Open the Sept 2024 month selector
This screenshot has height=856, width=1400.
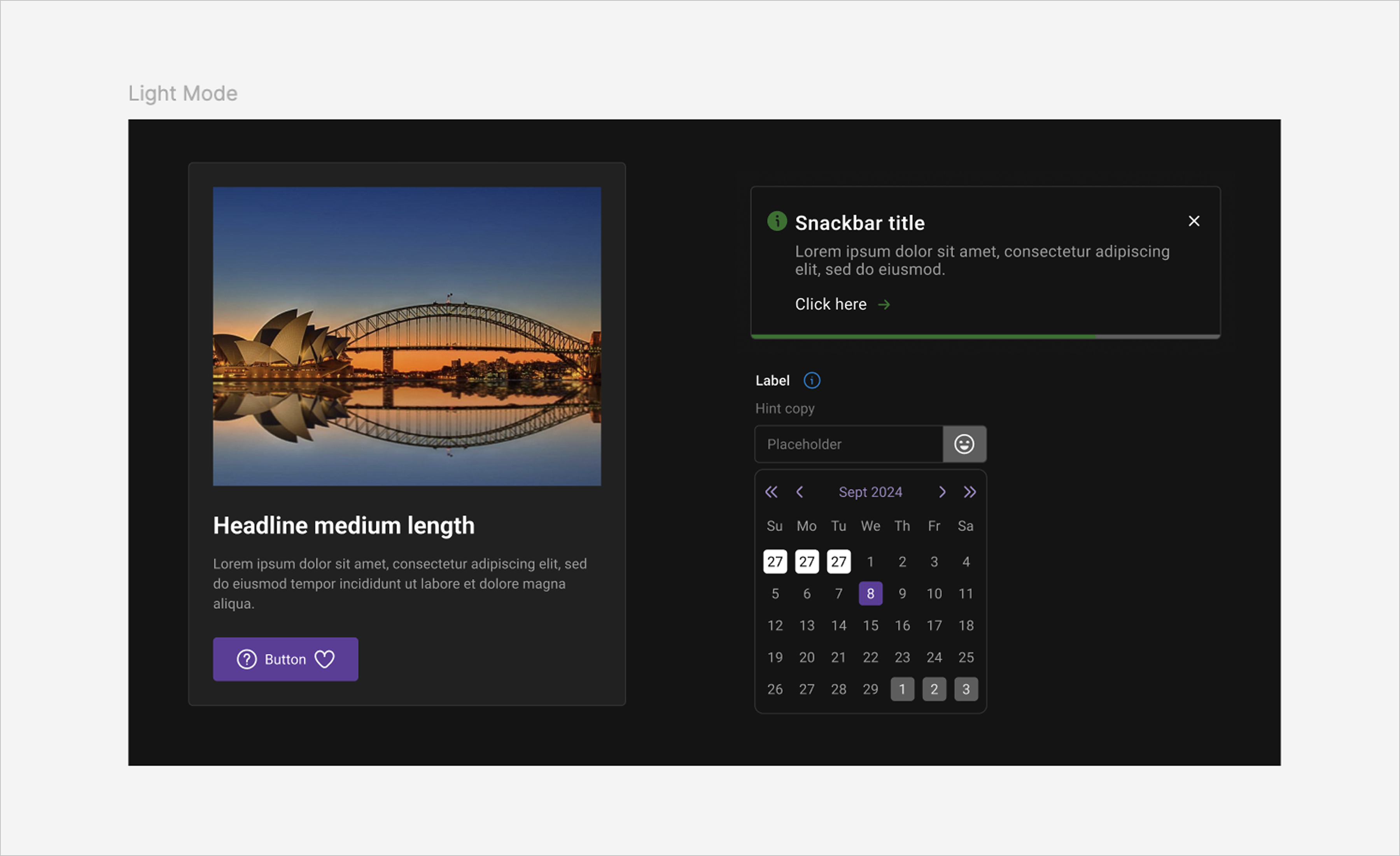click(x=870, y=492)
